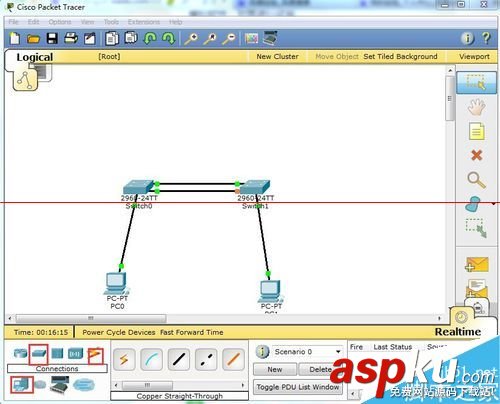500x404 pixels.
Task: Pick the Console cable connection
Action: point(152,359)
